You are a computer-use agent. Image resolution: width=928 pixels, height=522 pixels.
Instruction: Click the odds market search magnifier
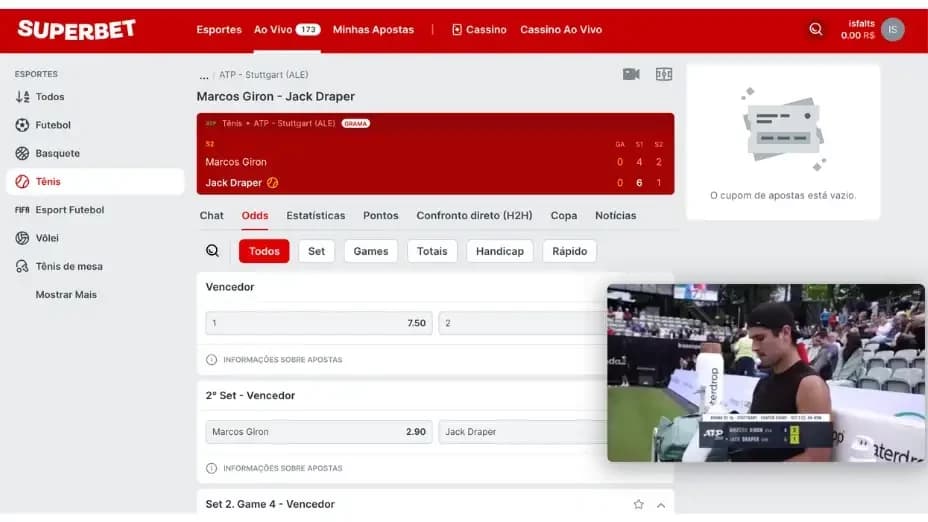click(212, 251)
